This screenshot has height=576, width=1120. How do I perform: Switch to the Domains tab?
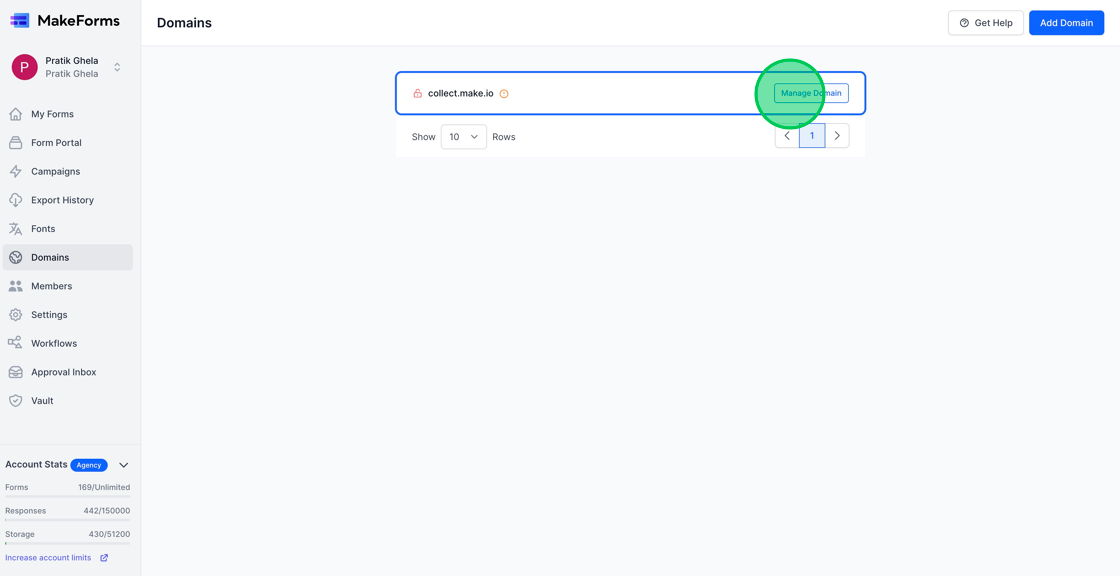click(x=48, y=257)
